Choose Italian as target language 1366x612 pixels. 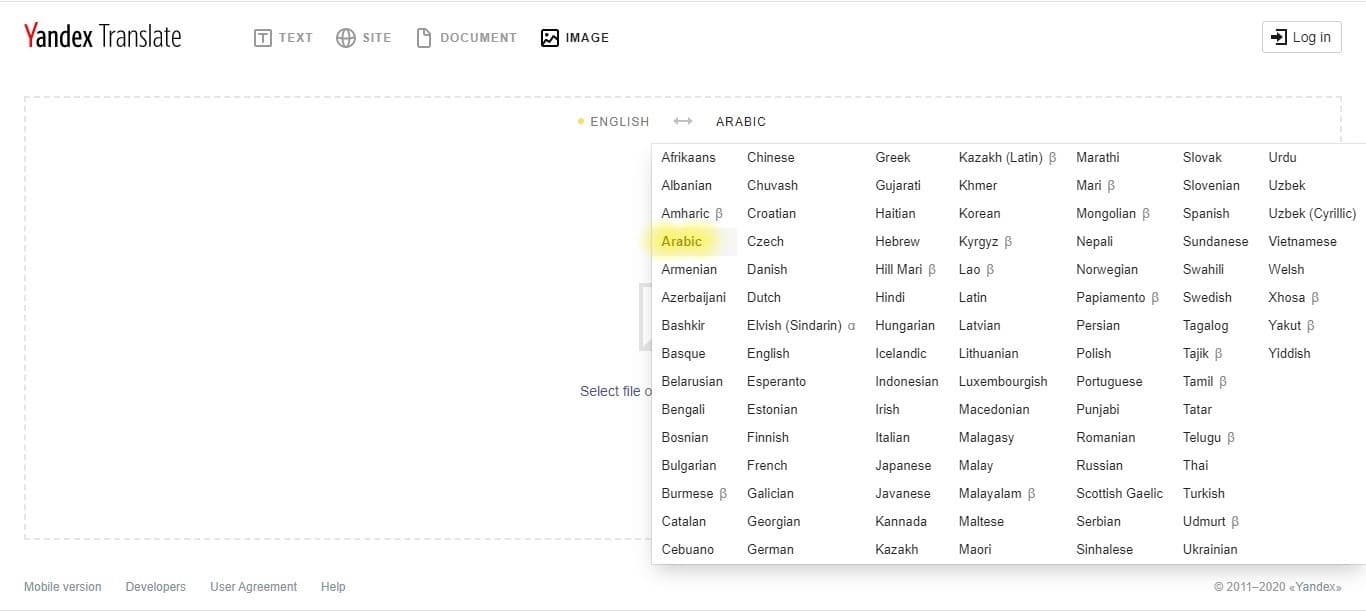point(892,437)
